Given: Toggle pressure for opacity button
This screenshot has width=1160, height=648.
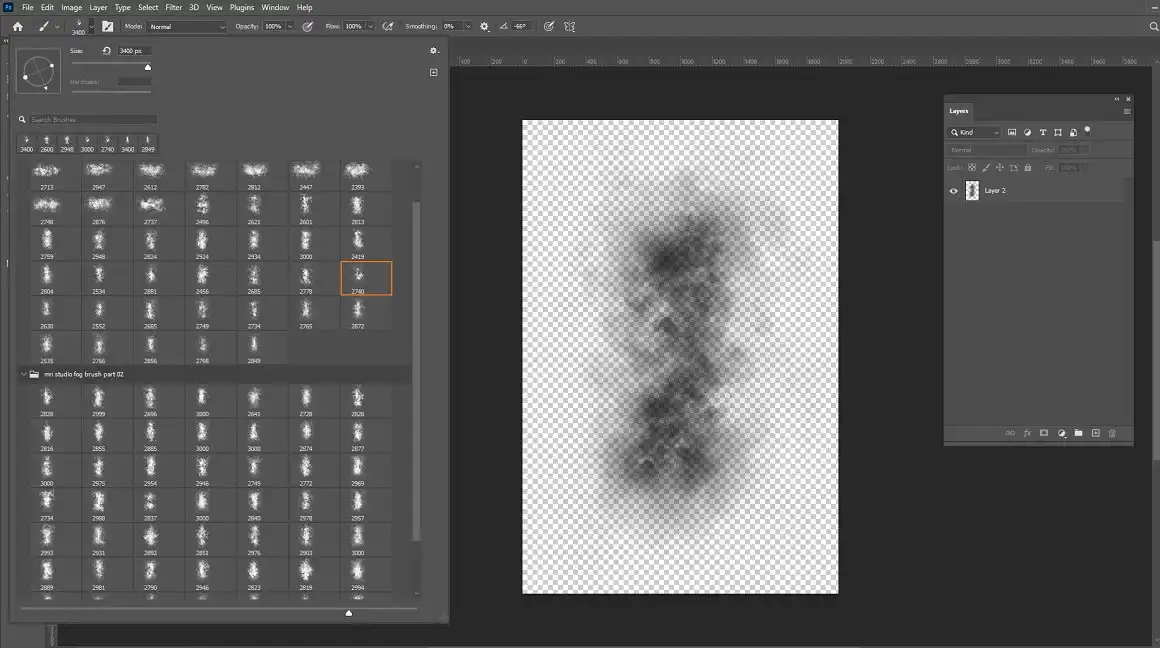Looking at the screenshot, I should (308, 27).
